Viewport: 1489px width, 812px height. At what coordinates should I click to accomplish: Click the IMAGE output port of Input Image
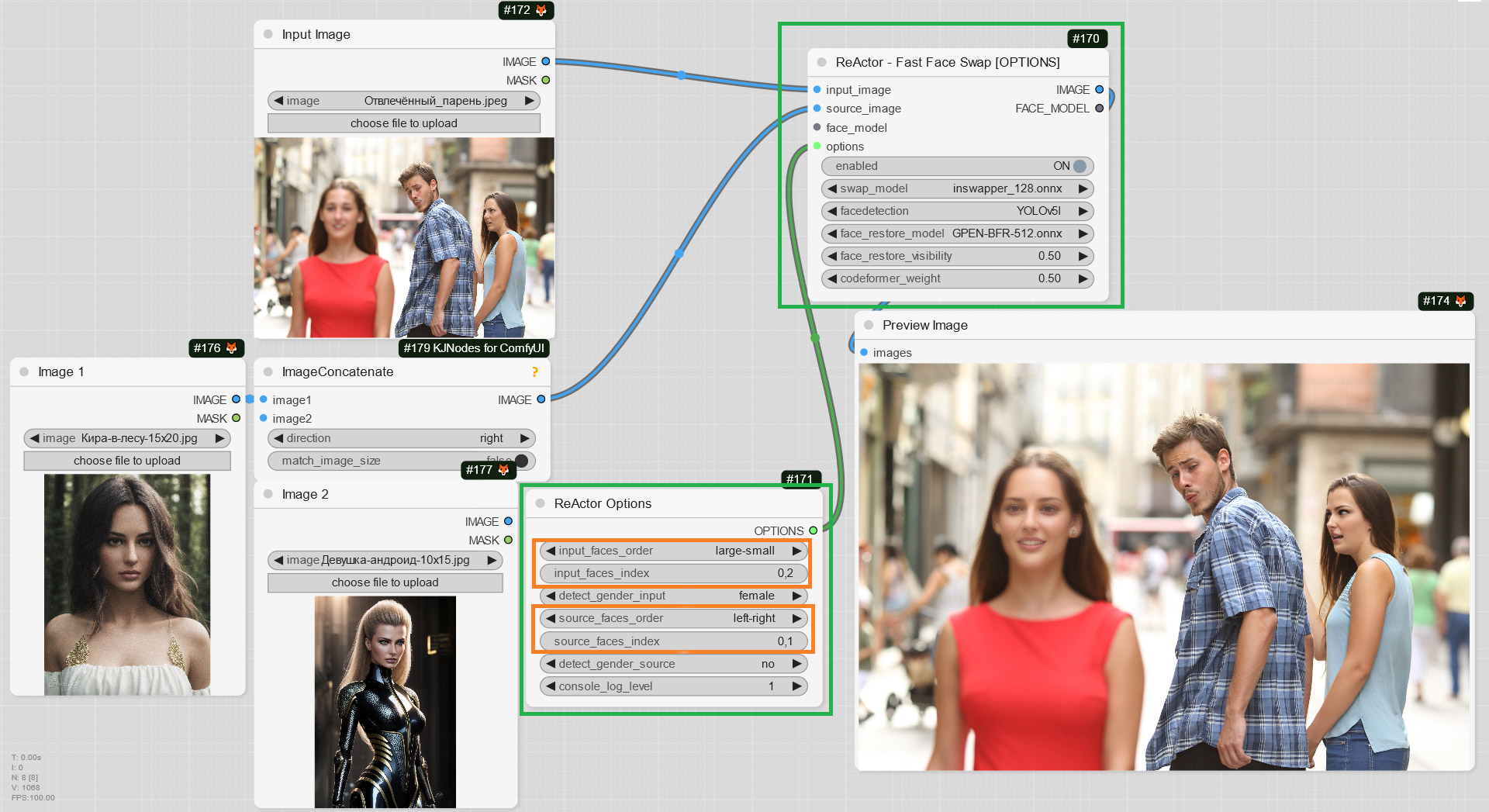pos(546,61)
